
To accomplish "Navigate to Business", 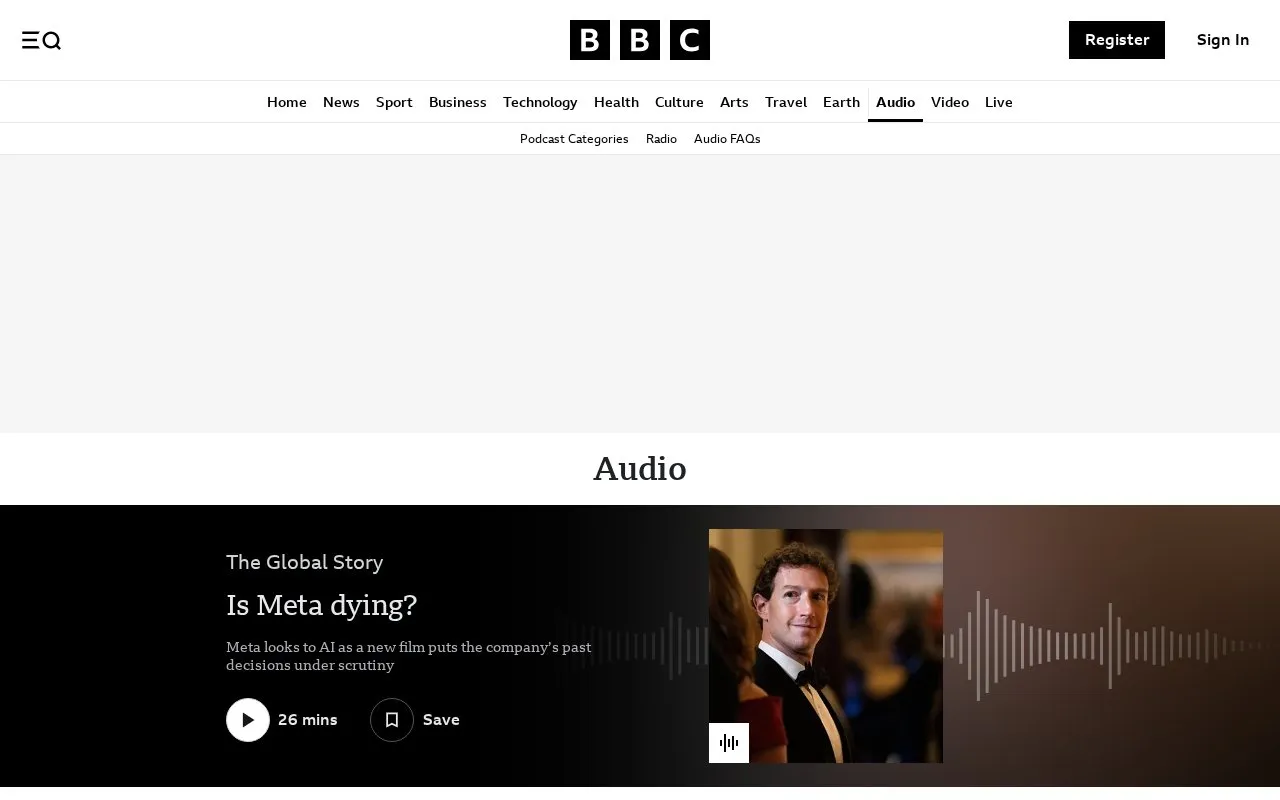I will pos(458,102).
